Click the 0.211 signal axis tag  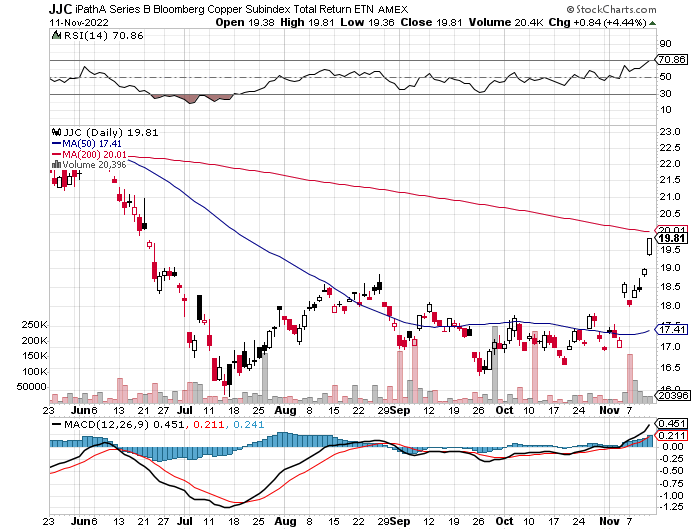[x=672, y=435]
